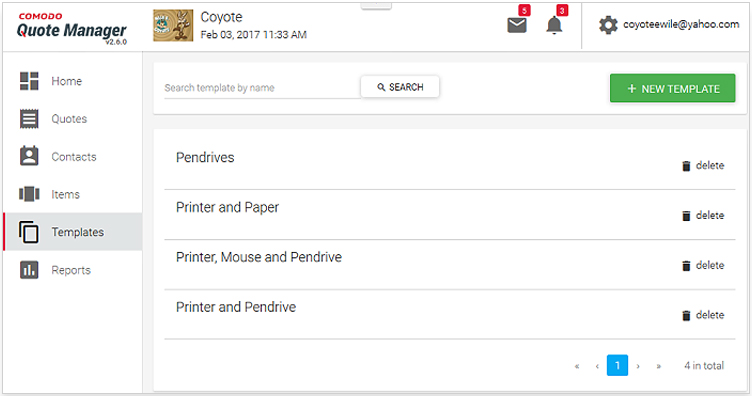Viewport: 752px width, 396px height.
Task: Click the Quotes sidebar icon
Action: (x=29, y=119)
